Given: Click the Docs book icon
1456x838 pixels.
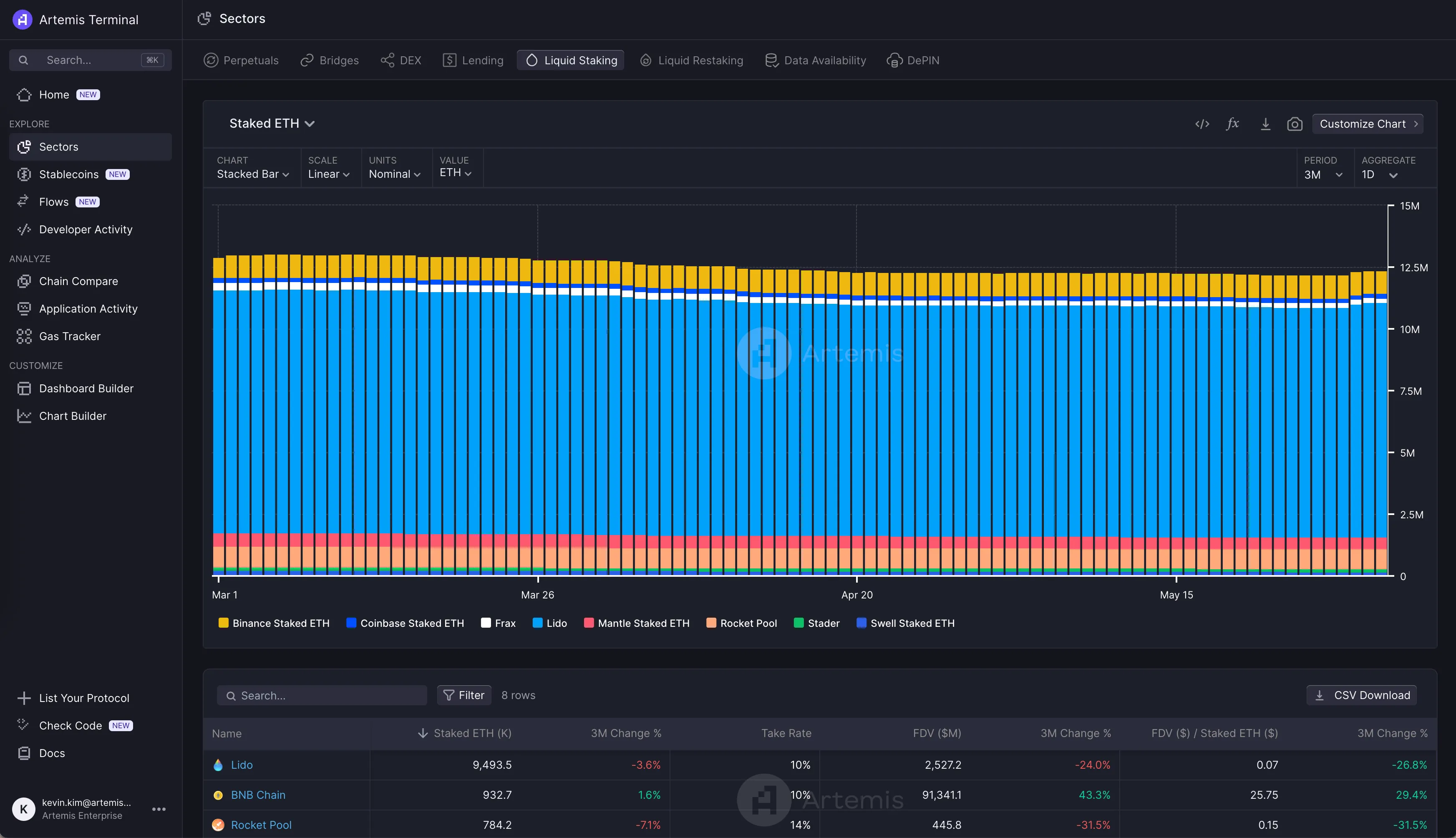Looking at the screenshot, I should tap(24, 753).
